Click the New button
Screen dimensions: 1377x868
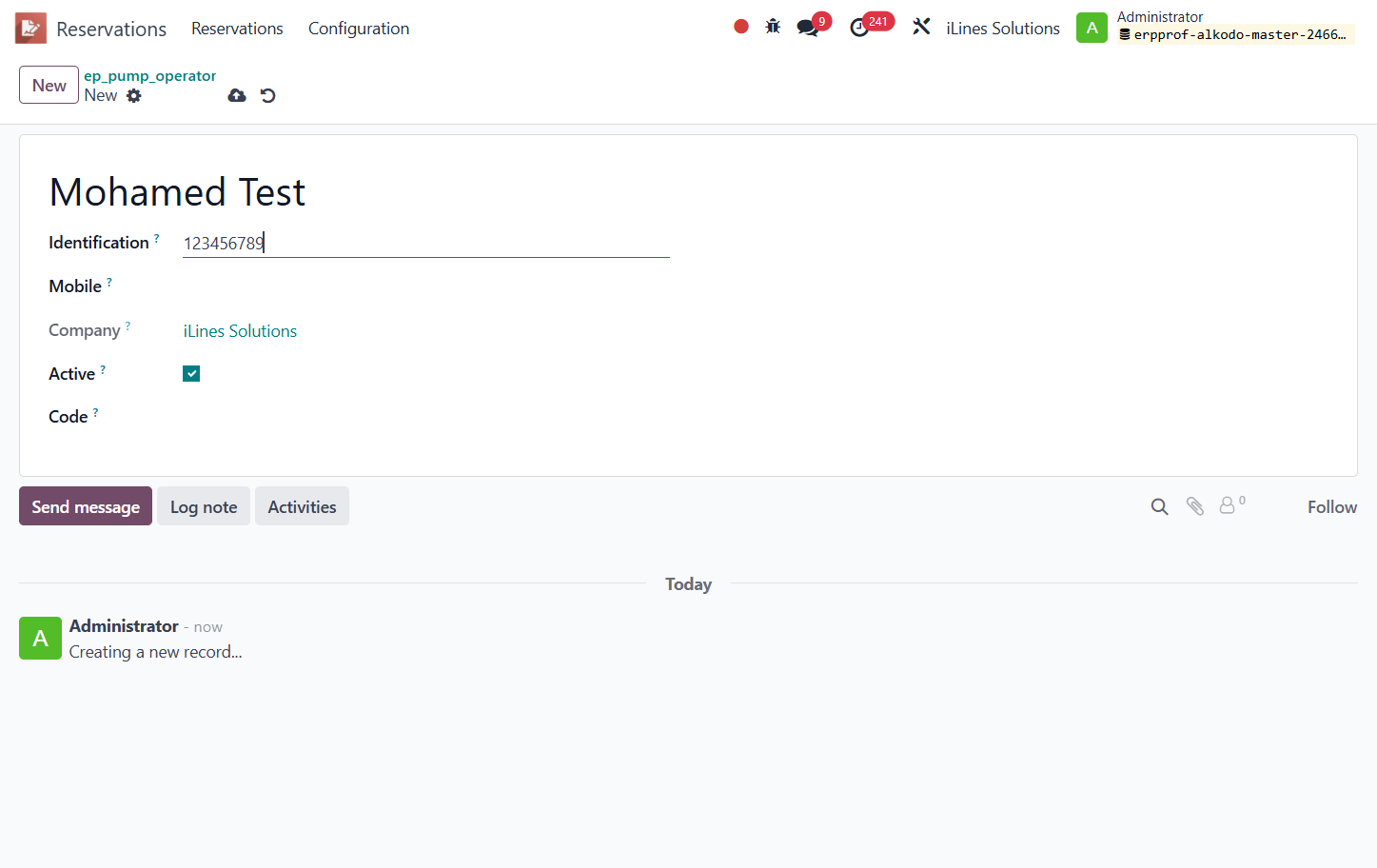coord(49,85)
